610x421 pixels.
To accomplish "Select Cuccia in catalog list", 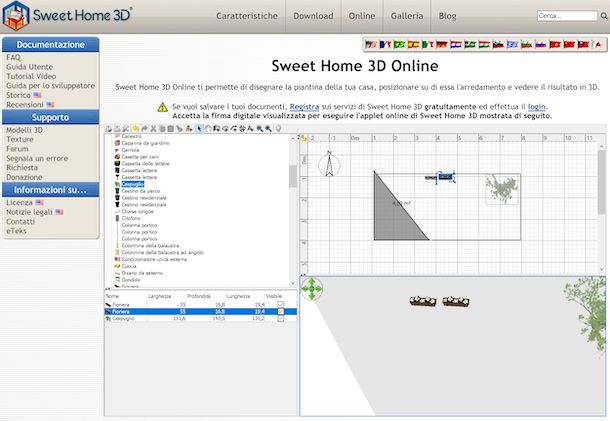I will [x=129, y=266].
